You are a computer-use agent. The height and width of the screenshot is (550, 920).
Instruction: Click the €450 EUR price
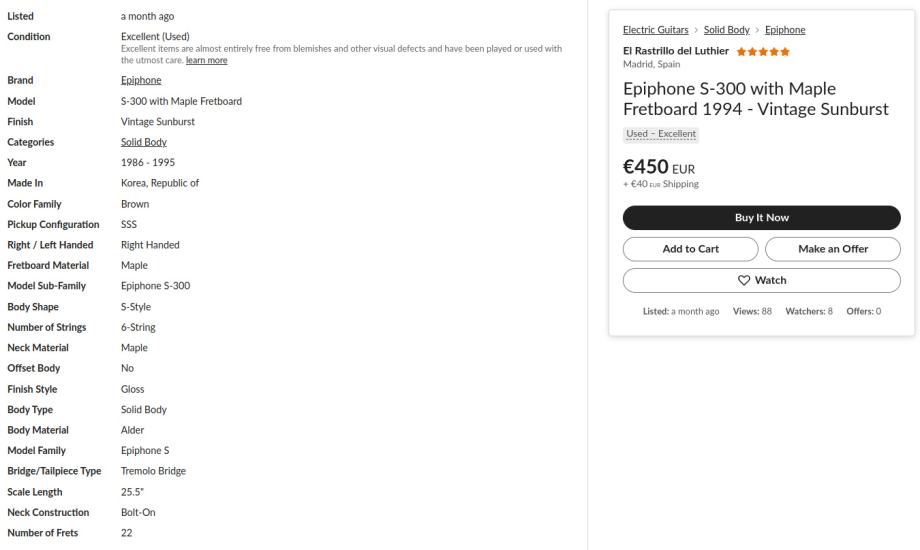click(658, 167)
